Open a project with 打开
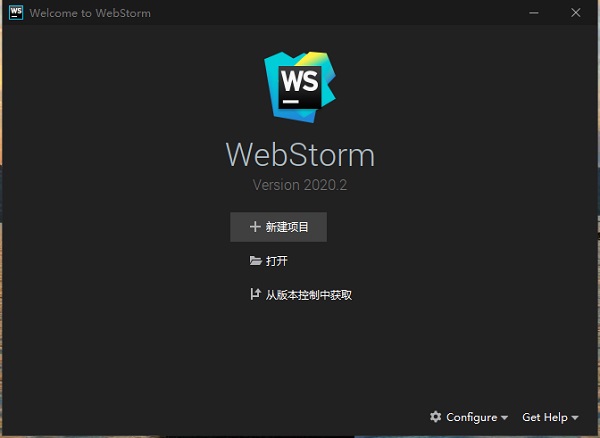600x438 pixels. (x=268, y=261)
